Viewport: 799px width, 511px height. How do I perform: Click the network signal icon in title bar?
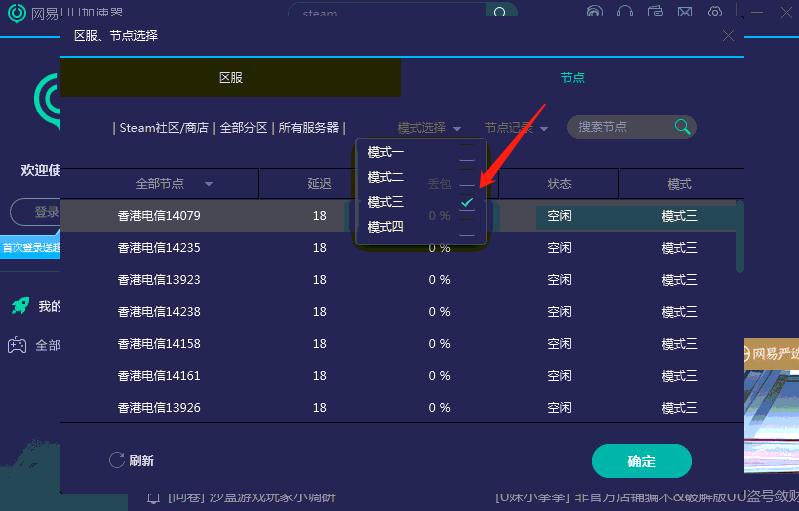point(595,11)
